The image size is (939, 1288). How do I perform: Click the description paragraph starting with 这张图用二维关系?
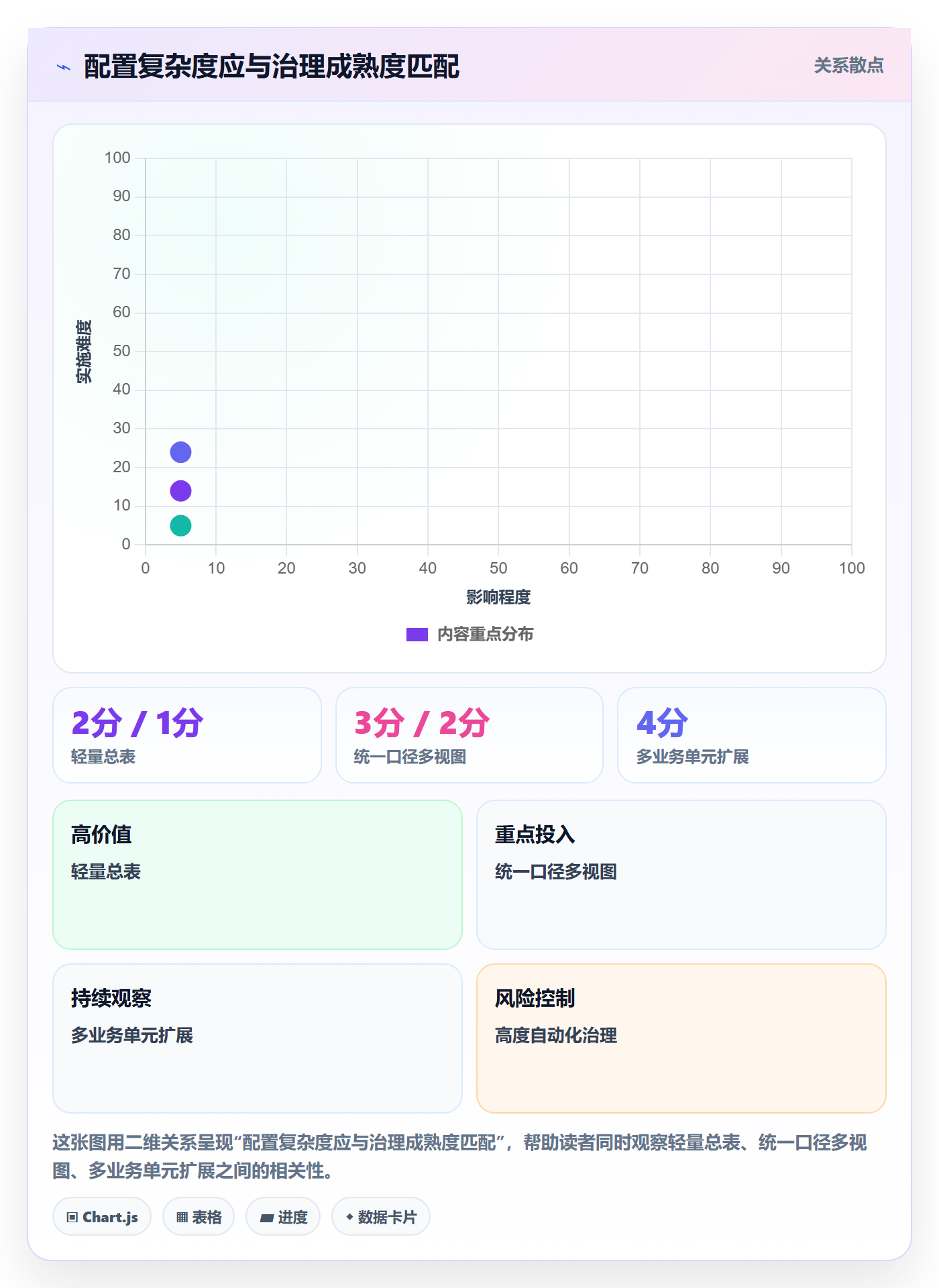pyautogui.click(x=460, y=1157)
